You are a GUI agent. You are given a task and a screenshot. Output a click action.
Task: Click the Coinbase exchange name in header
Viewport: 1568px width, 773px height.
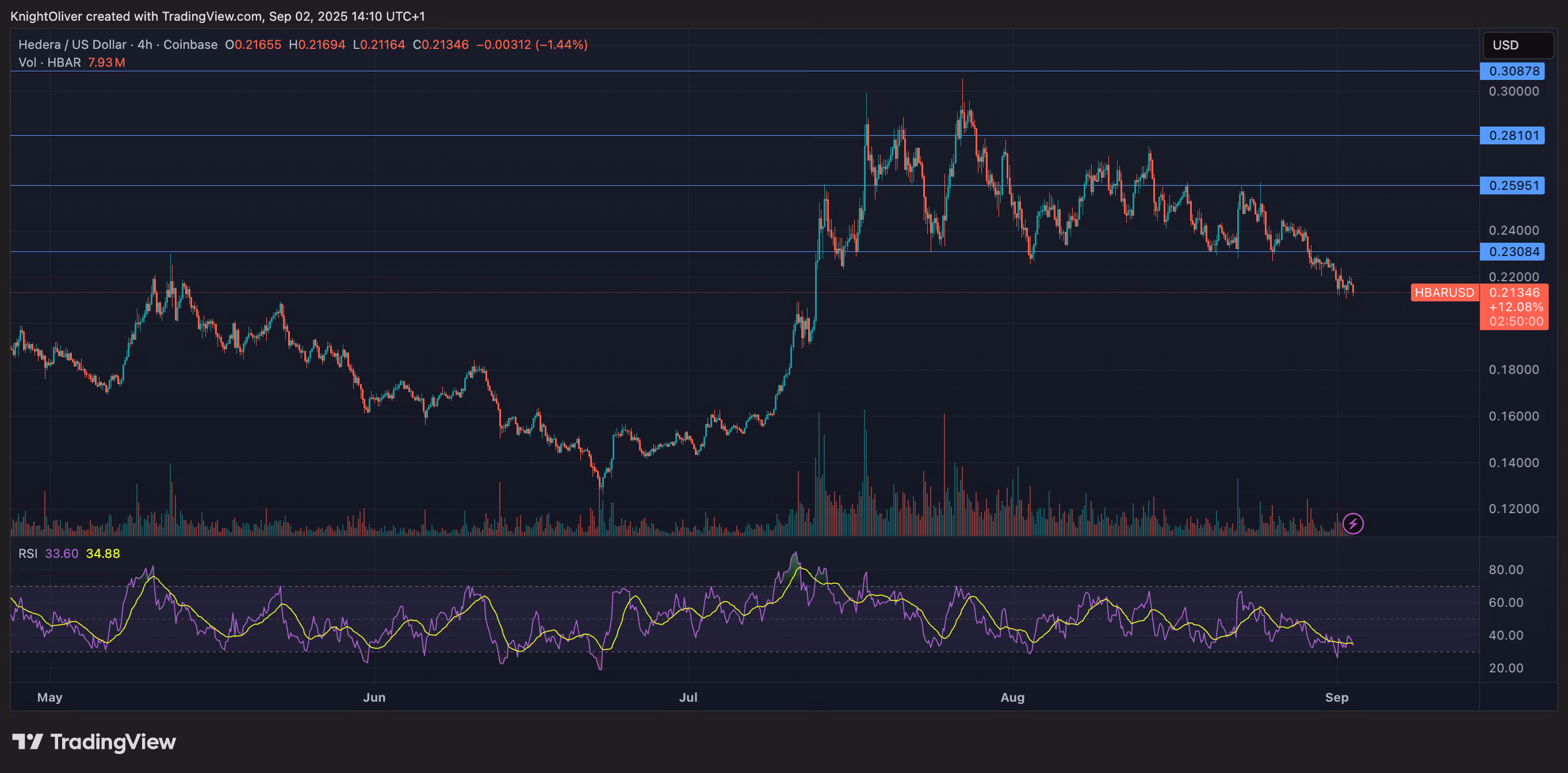pyautogui.click(x=190, y=44)
